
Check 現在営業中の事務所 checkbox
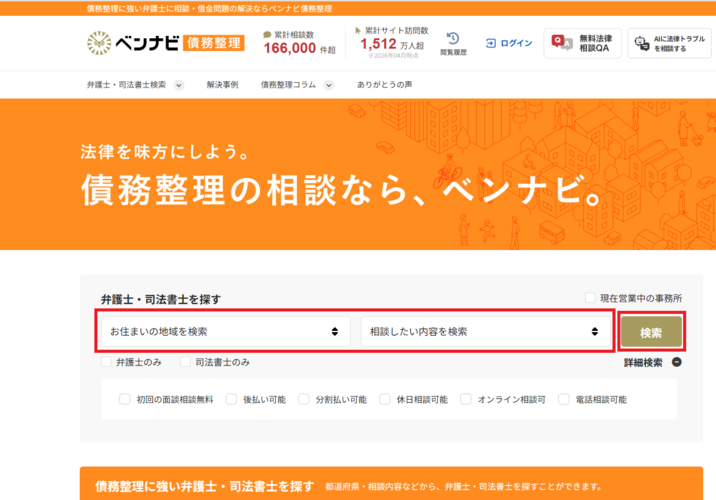pyautogui.click(x=590, y=298)
